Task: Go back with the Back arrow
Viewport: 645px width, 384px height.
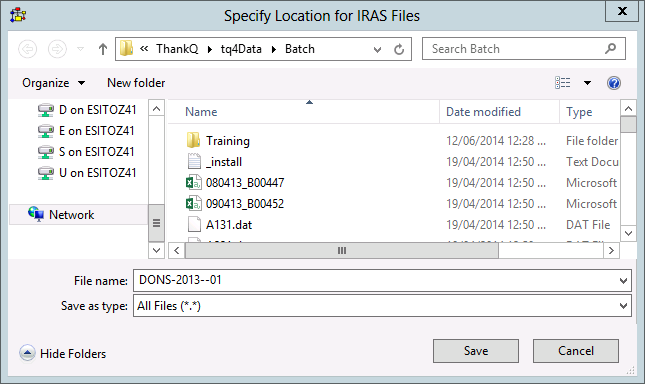Action: point(28,49)
